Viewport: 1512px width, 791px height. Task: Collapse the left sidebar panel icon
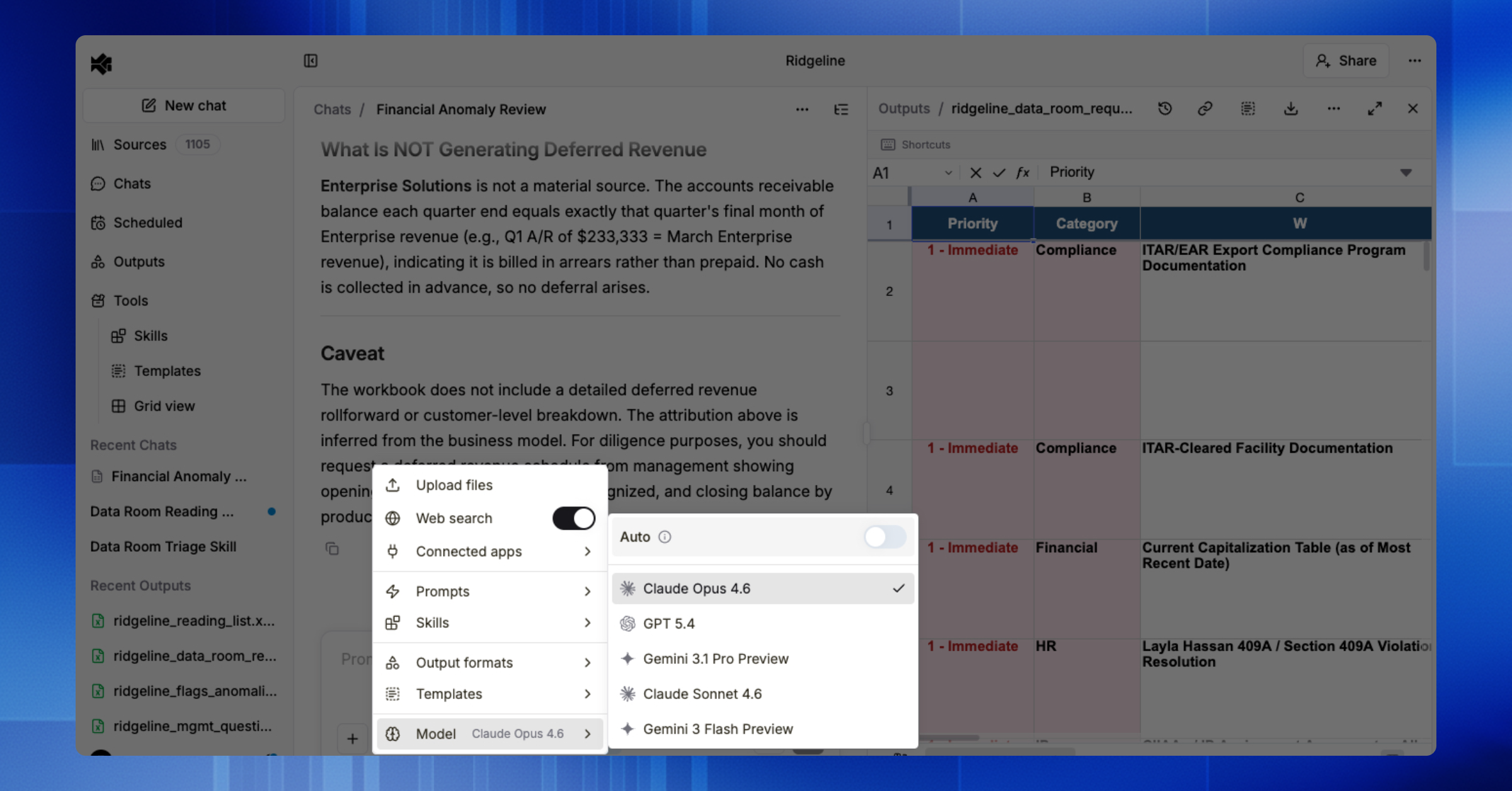[311, 60]
